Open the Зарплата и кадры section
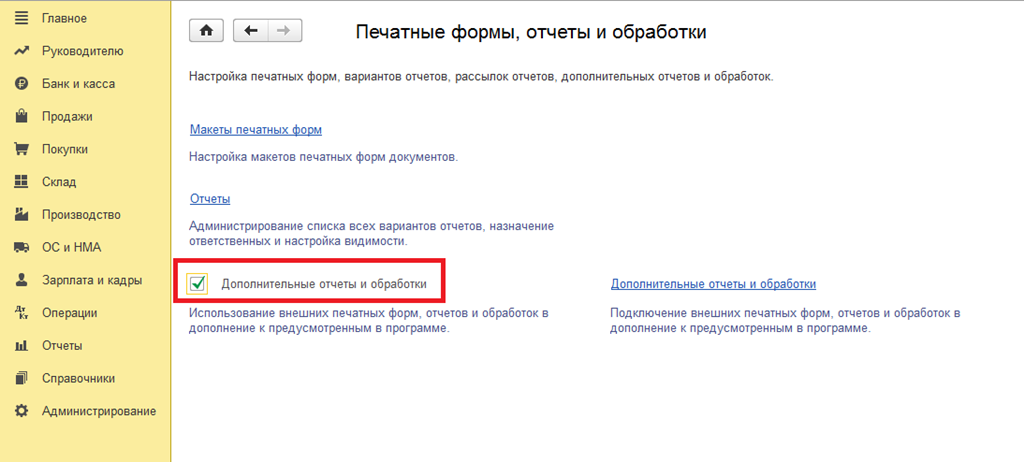This screenshot has height=462, width=1024. [x=92, y=280]
